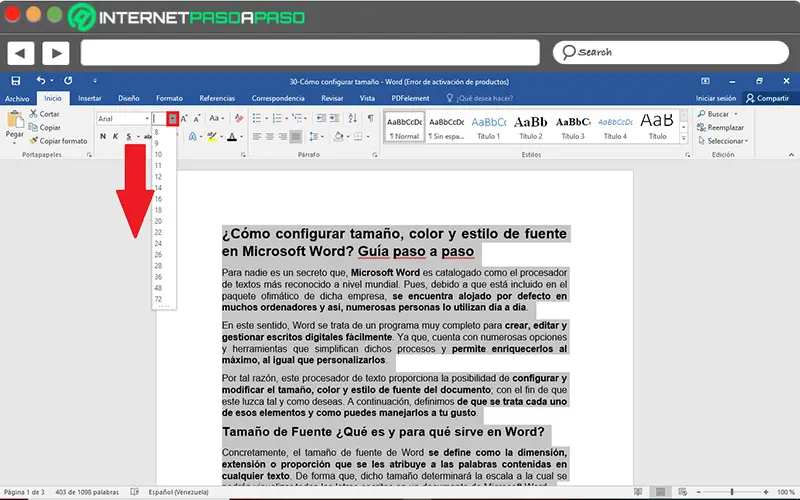Click the red font color button
800x500 pixels.
click(231, 137)
